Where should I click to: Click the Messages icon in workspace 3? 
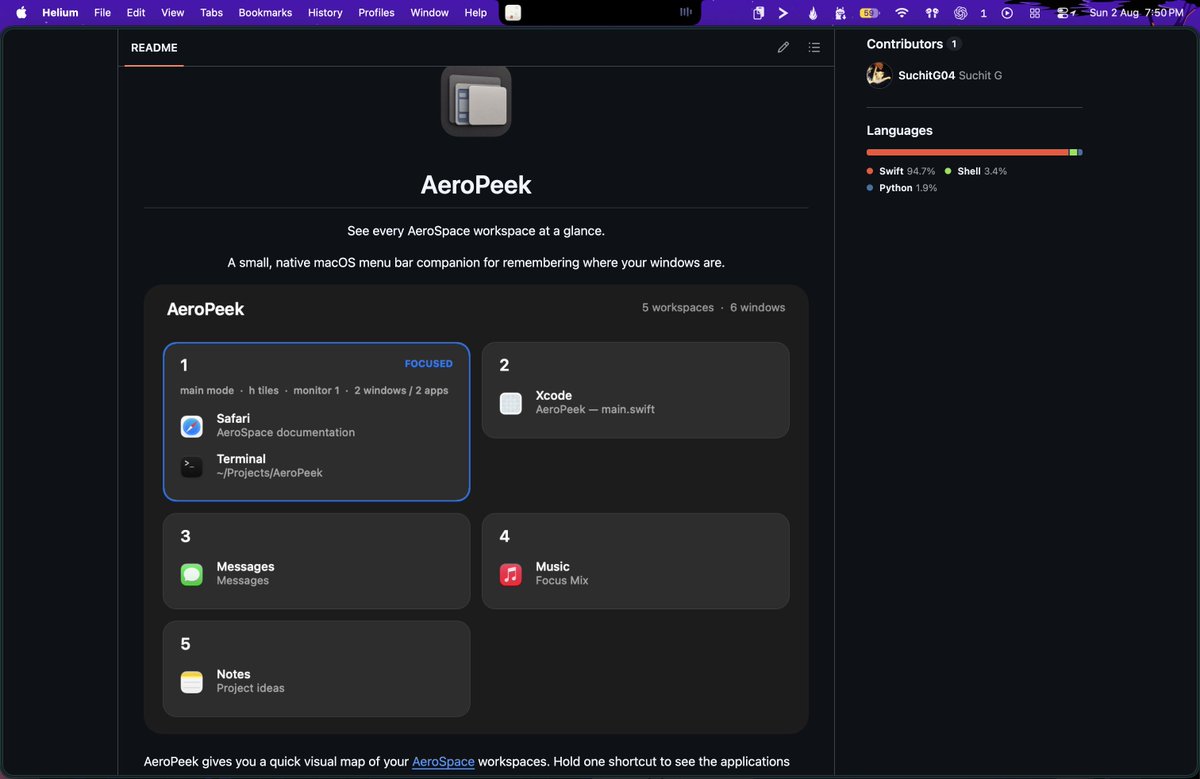[x=192, y=574]
